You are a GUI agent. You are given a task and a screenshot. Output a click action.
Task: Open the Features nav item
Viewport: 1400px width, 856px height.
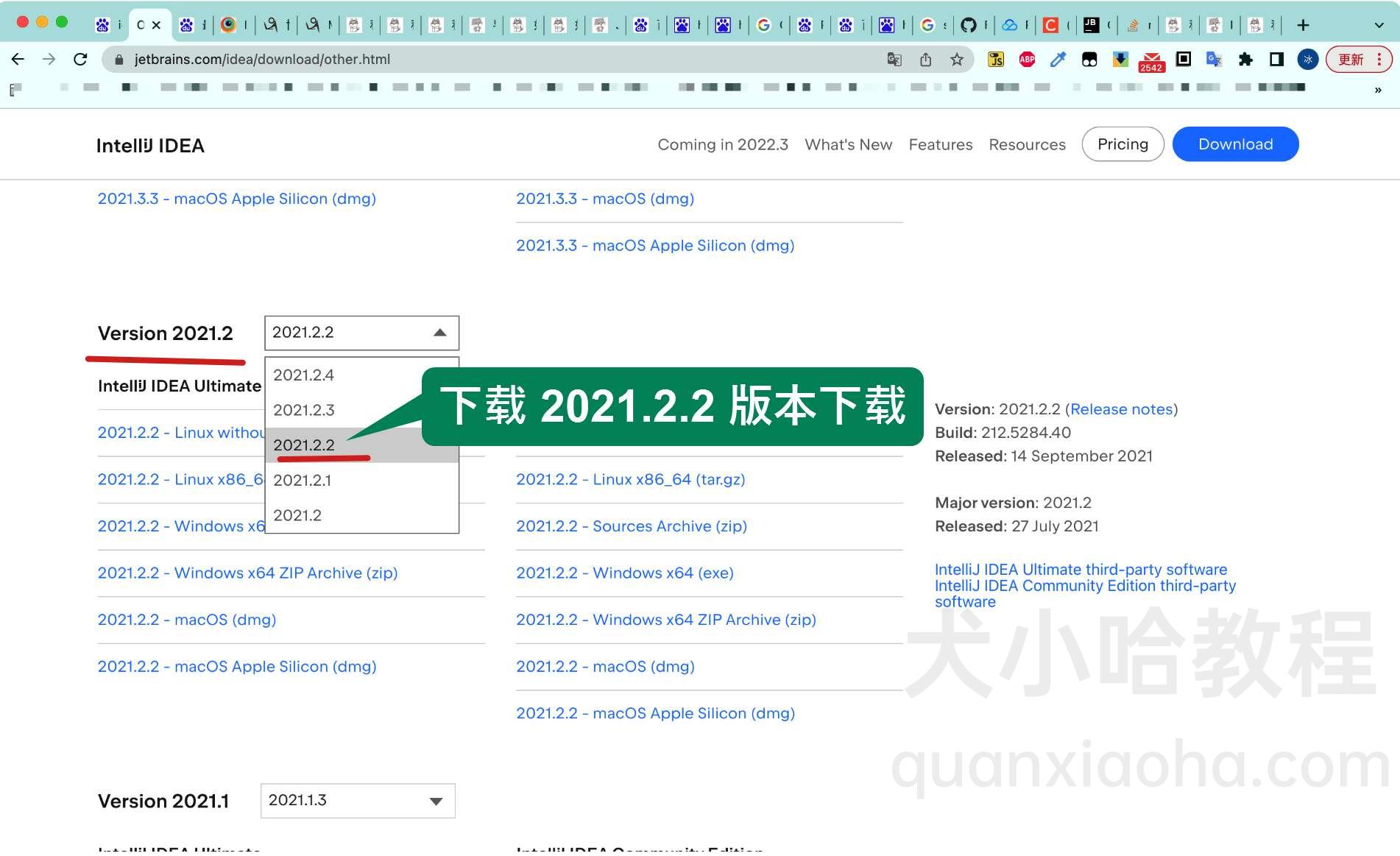pyautogui.click(x=940, y=144)
